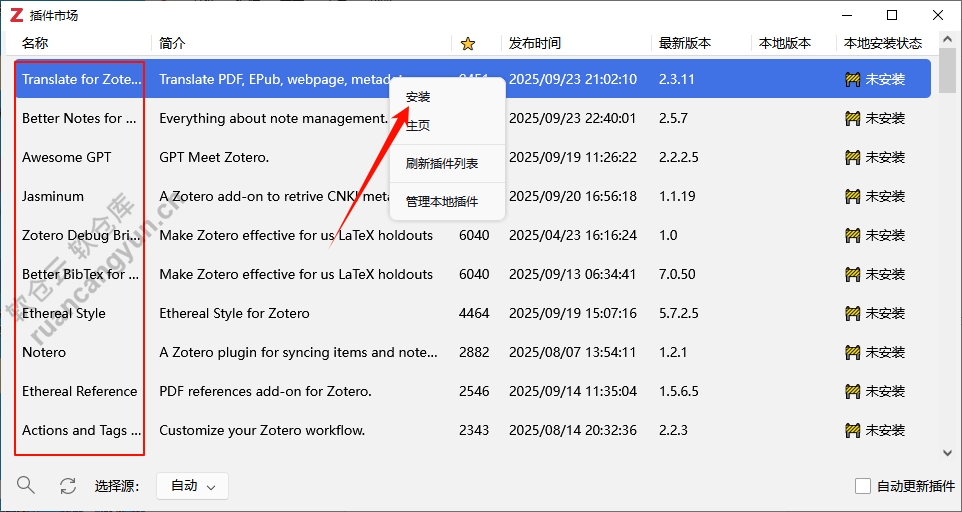Click the refresh arrows icon at the bottom
Image resolution: width=962 pixels, height=512 pixels.
67,486
